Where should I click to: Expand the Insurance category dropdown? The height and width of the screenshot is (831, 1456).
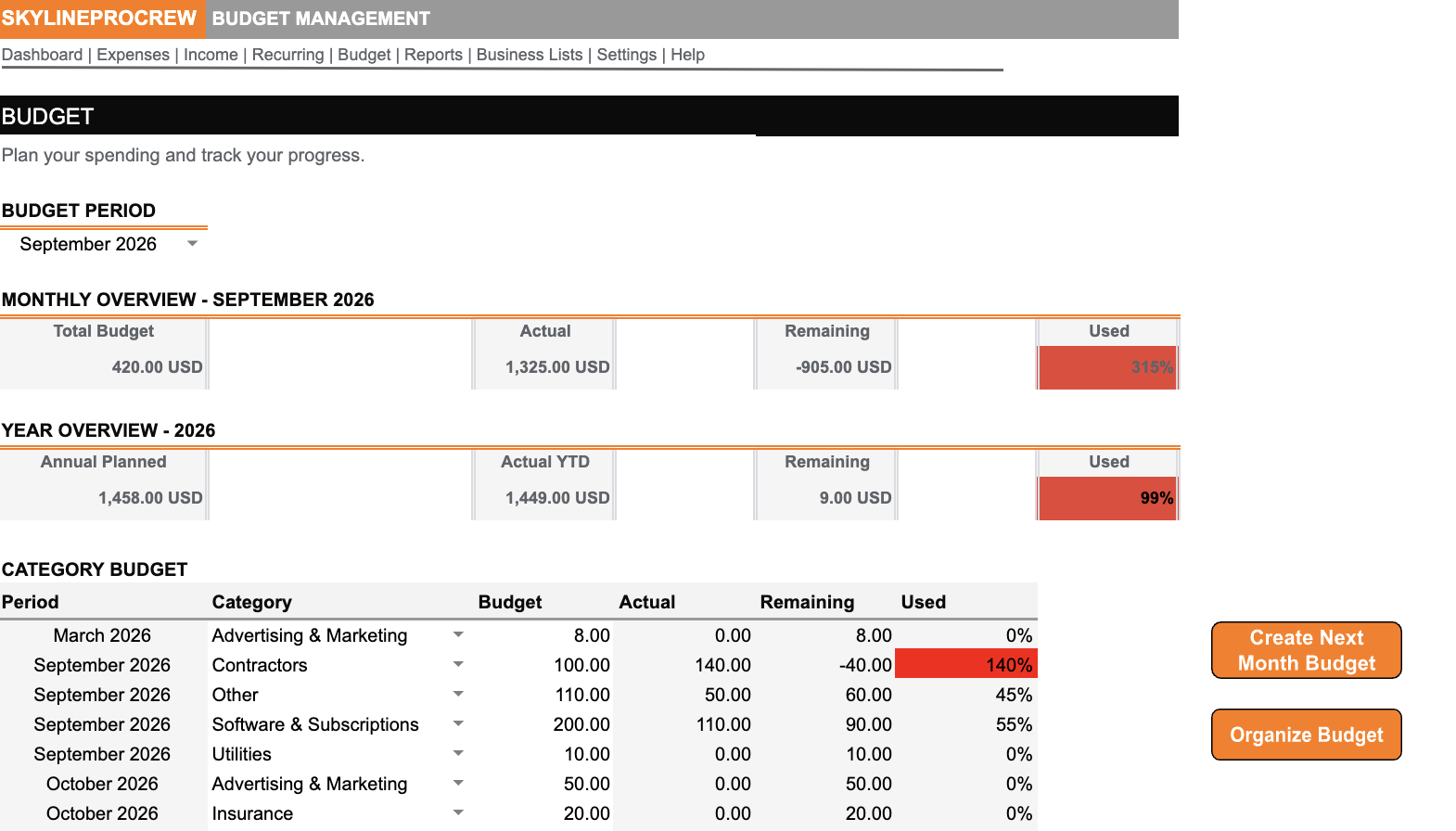[x=458, y=813]
